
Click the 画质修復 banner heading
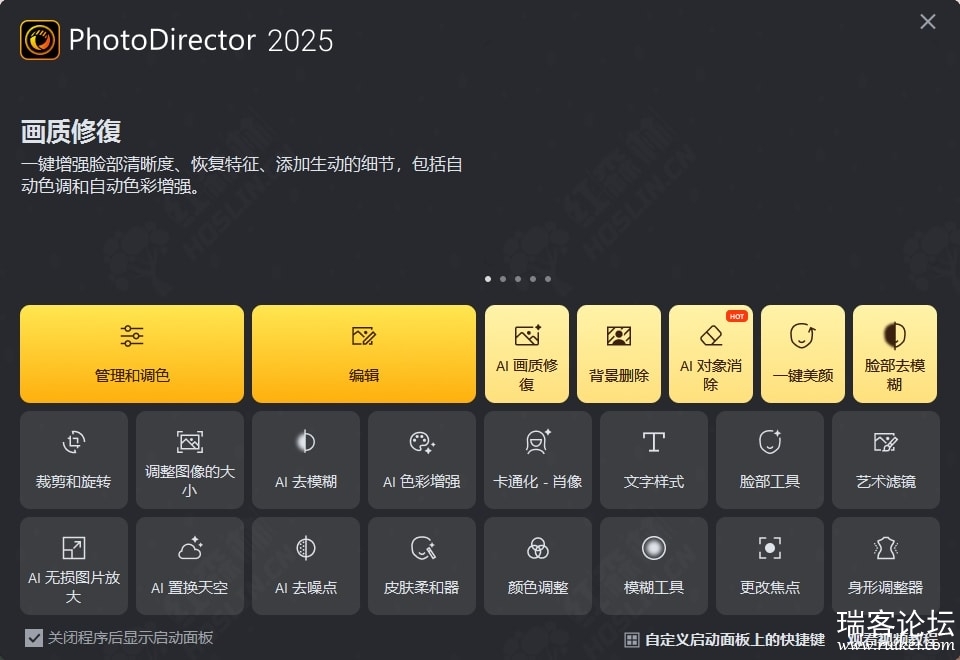[x=71, y=131]
